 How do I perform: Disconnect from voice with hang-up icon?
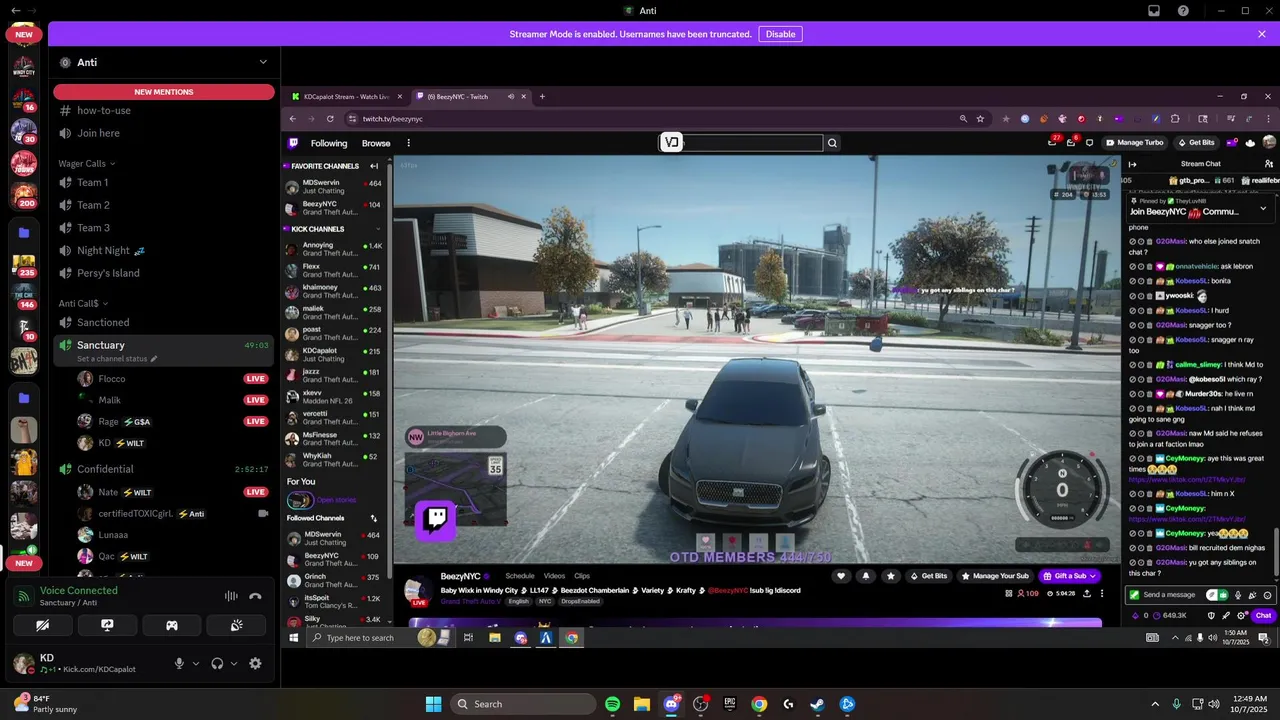[255, 596]
